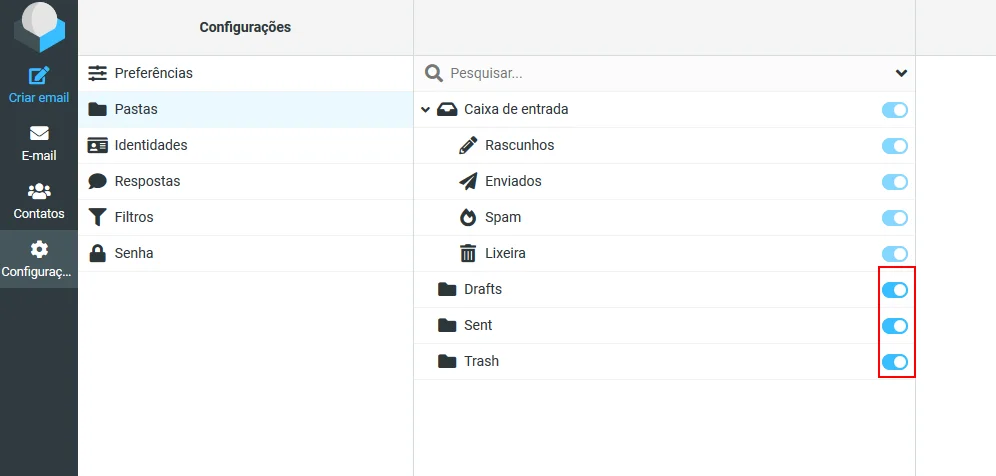Click the Criar email compose icon
The image size is (996, 476).
[39, 75]
